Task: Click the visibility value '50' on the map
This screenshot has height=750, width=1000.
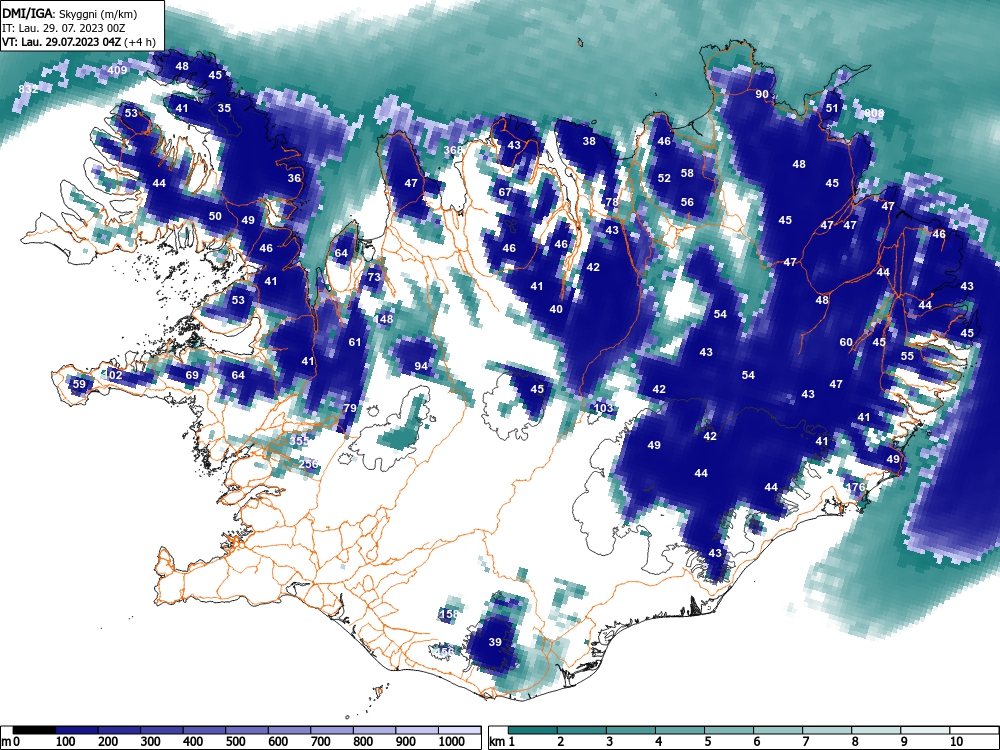Action: tap(215, 216)
